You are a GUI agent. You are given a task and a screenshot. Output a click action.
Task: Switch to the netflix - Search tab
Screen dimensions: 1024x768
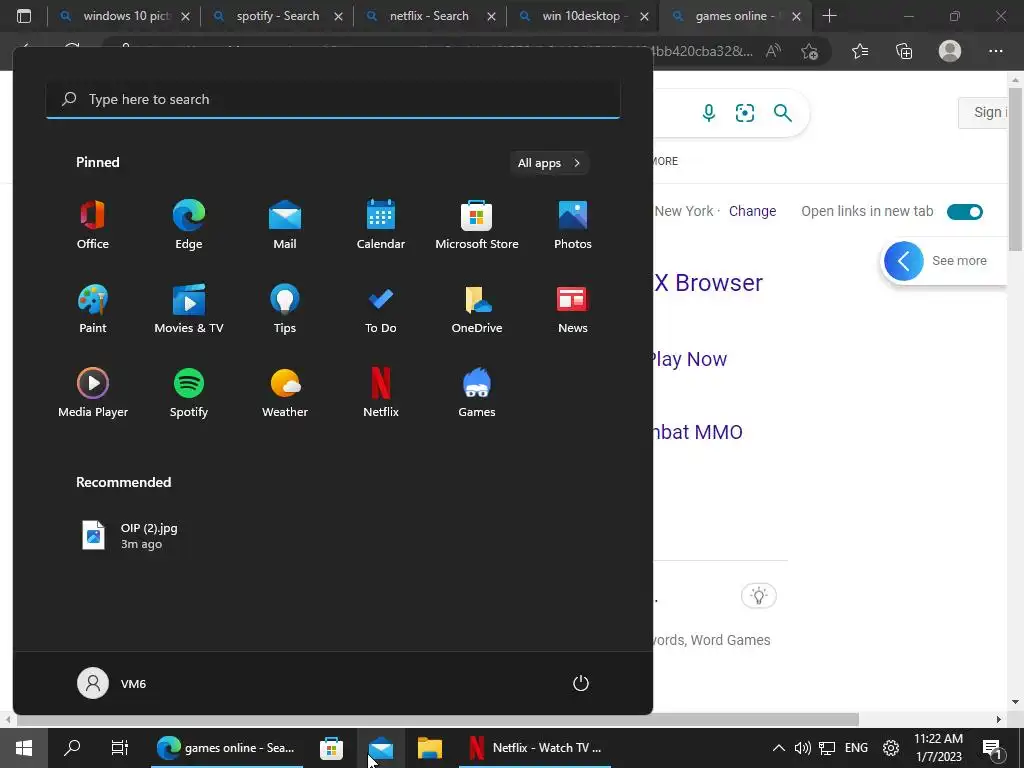(x=430, y=16)
